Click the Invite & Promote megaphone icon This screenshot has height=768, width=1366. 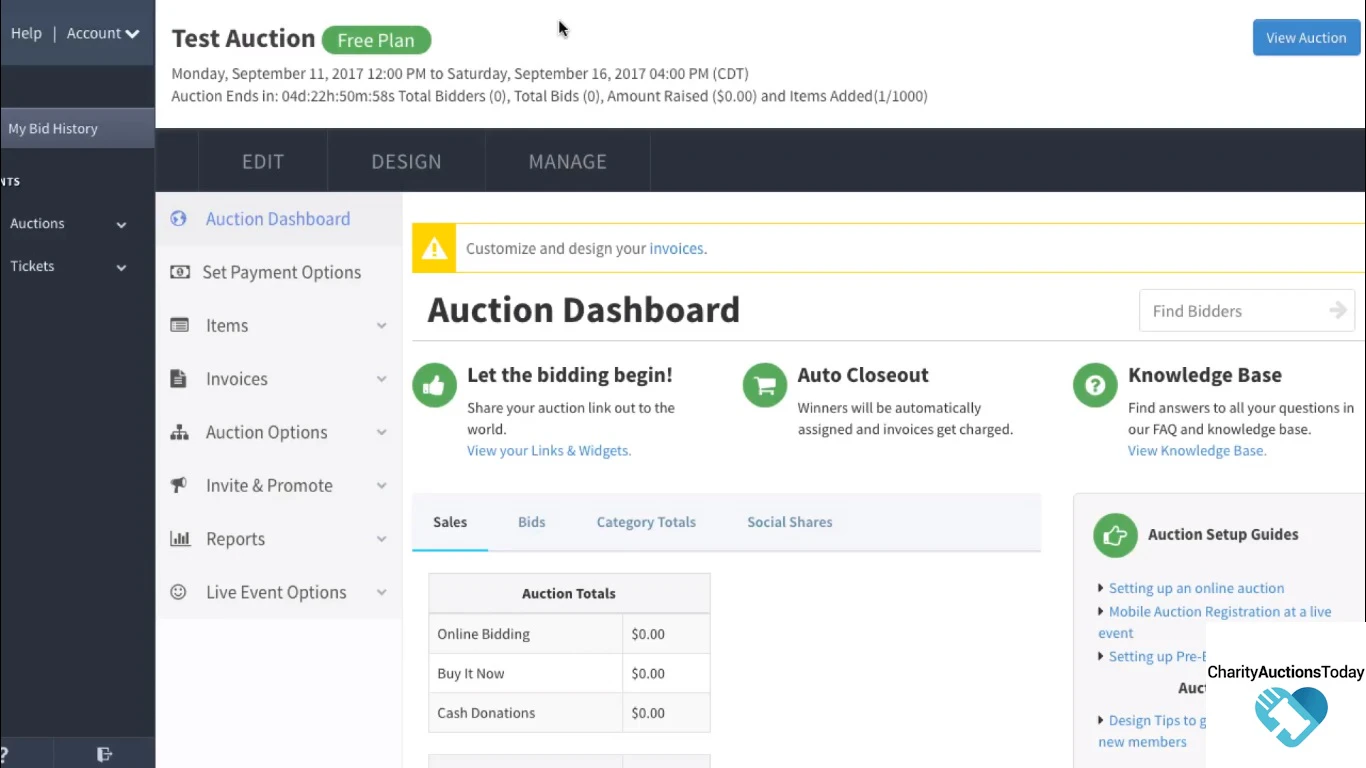click(179, 485)
